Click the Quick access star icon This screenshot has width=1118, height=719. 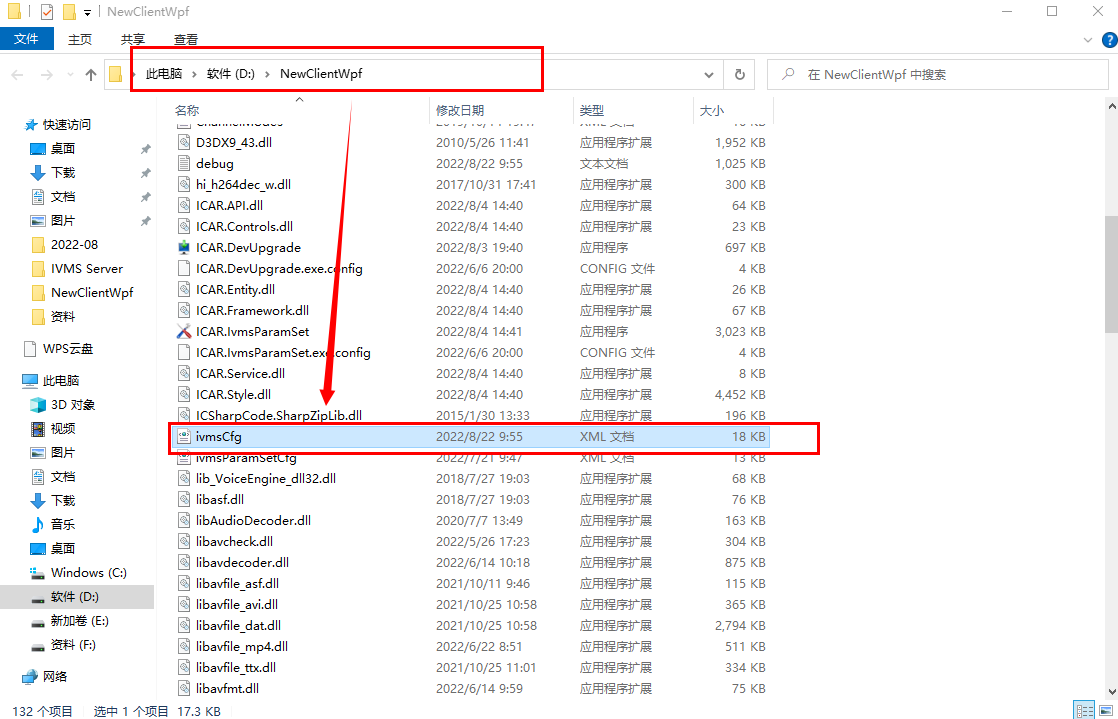[31, 125]
